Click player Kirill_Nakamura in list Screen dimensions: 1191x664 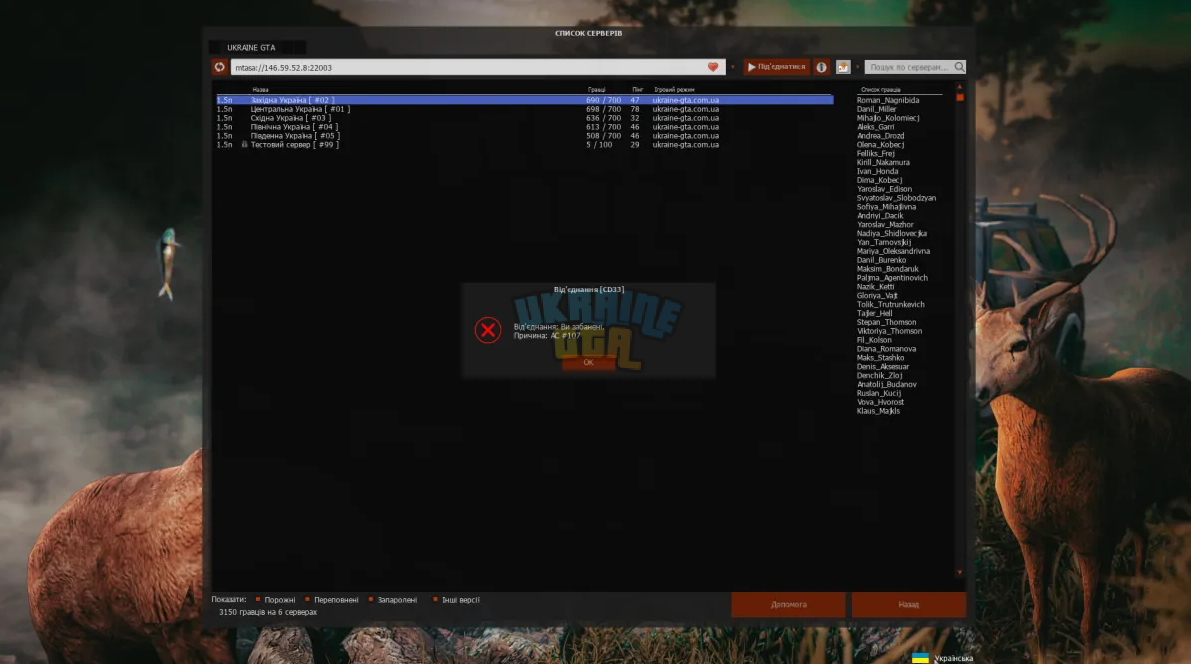point(883,162)
